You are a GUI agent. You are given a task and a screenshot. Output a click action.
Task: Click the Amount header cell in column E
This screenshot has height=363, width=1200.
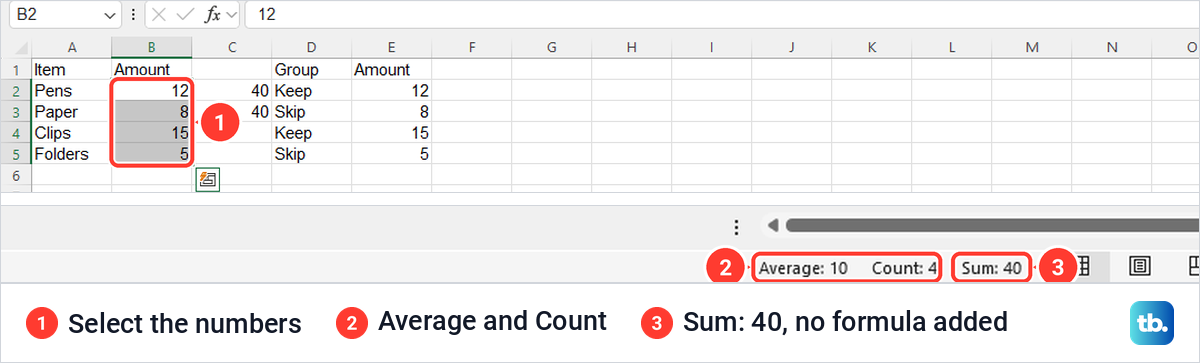click(x=392, y=70)
